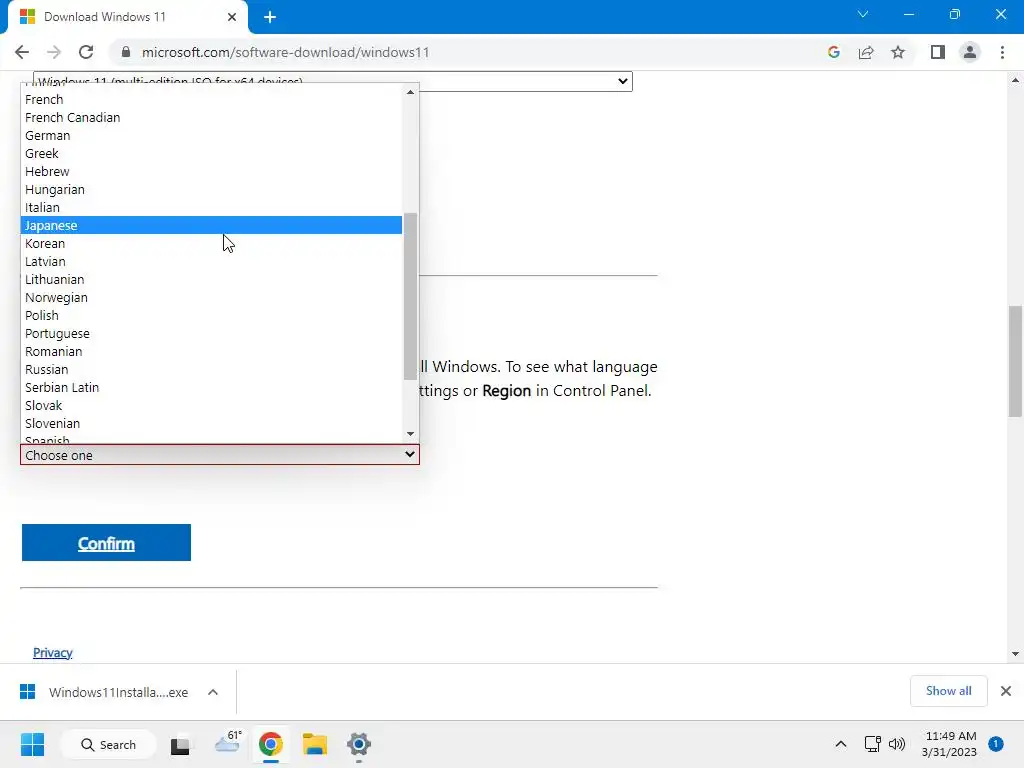Viewport: 1024px width, 768px height.
Task: Open the Windows Start menu
Action: click(32, 744)
